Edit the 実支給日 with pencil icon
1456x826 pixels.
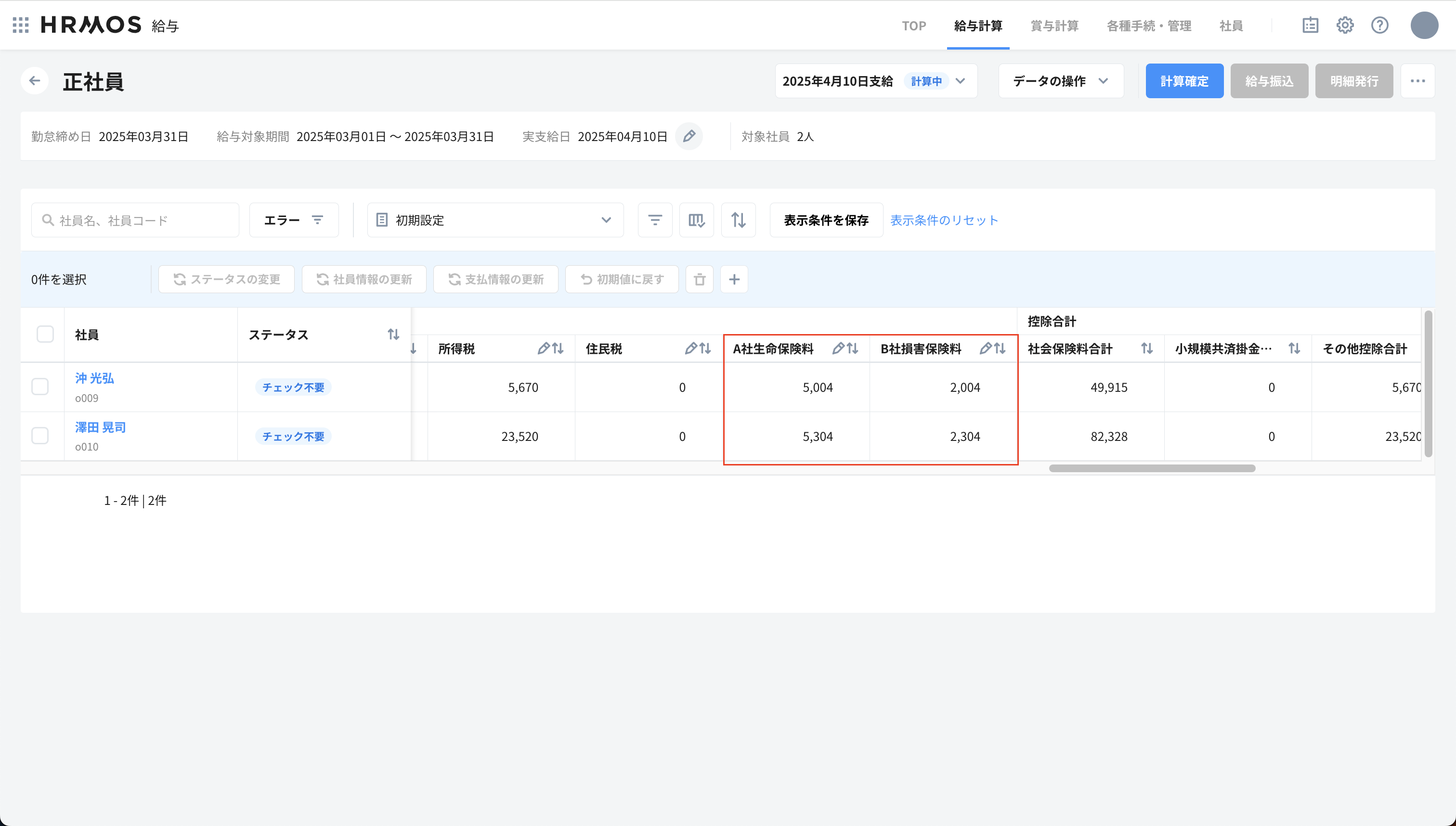coord(689,136)
